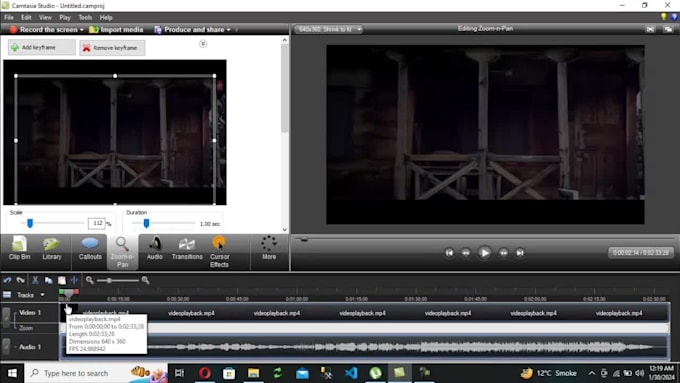Click Produce and share button

click(189, 29)
